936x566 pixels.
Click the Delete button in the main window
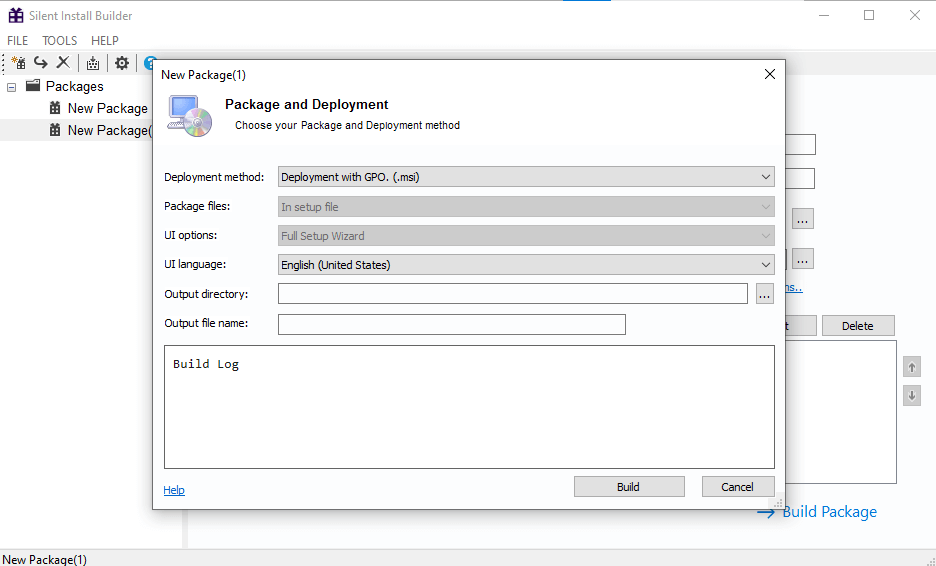click(x=858, y=325)
